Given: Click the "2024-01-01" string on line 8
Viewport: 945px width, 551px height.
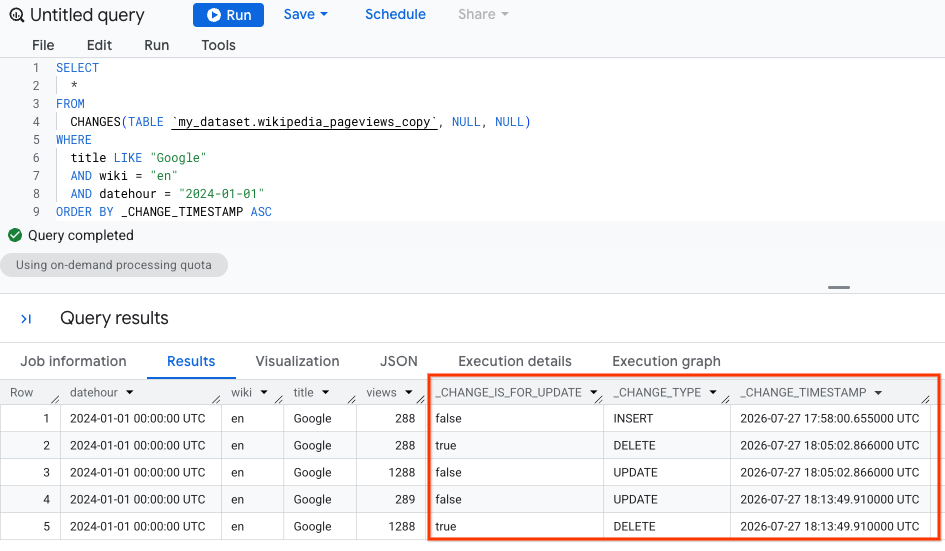Looking at the screenshot, I should (222, 194).
